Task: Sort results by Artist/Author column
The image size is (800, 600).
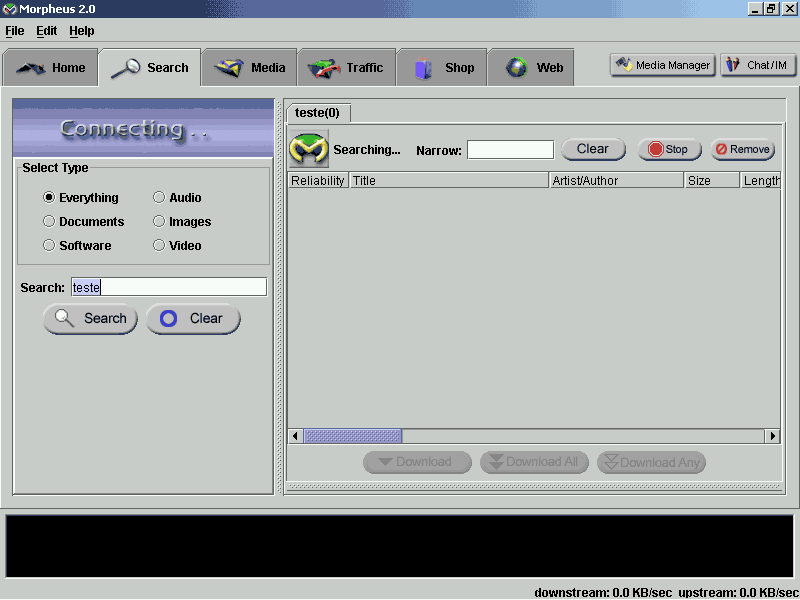Action: point(616,181)
